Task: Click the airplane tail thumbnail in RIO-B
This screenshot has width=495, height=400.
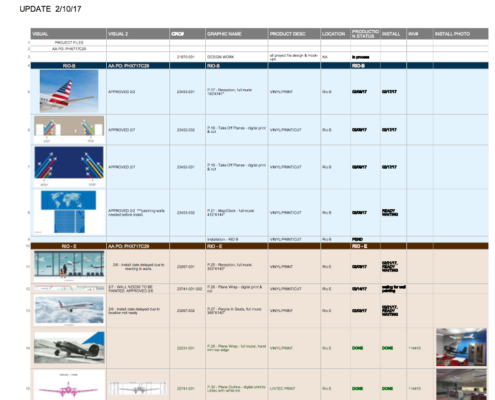Action: pyautogui.click(x=69, y=91)
